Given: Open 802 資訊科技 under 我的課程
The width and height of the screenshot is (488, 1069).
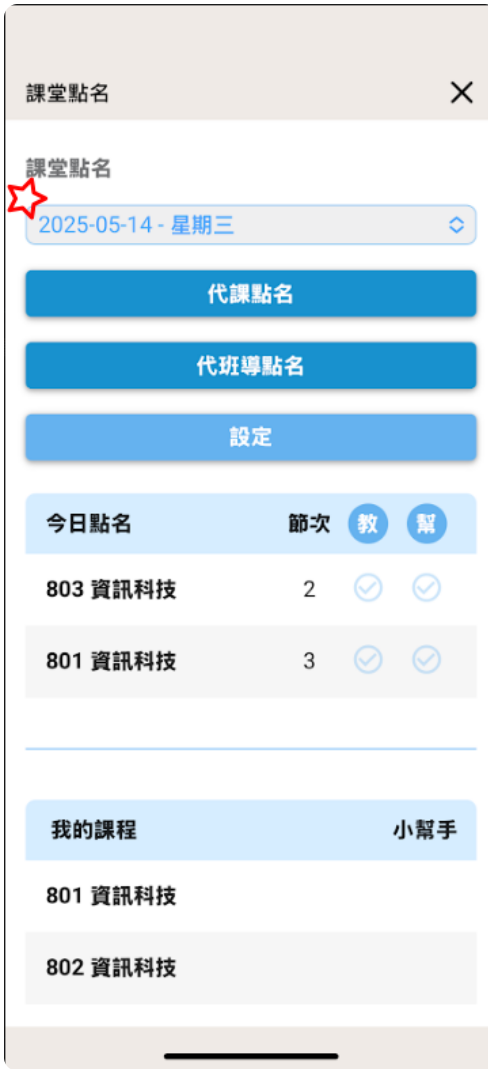Looking at the screenshot, I should click(x=251, y=968).
